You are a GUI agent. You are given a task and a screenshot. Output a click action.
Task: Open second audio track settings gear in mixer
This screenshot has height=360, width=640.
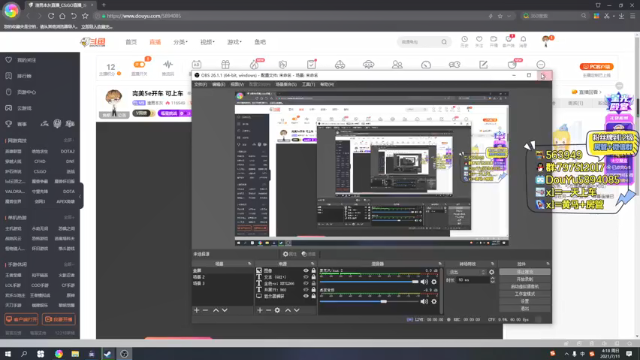coord(434,301)
